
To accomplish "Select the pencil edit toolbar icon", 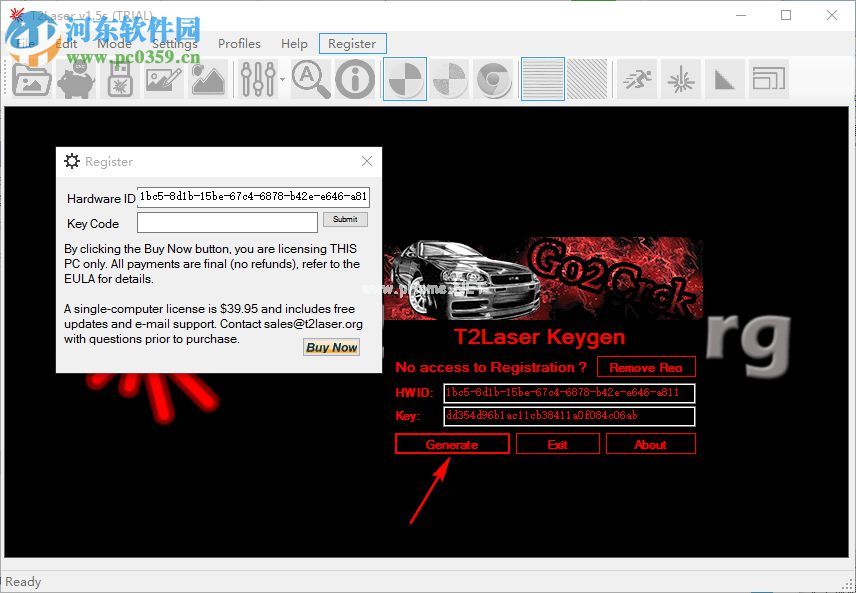I will click(x=163, y=79).
